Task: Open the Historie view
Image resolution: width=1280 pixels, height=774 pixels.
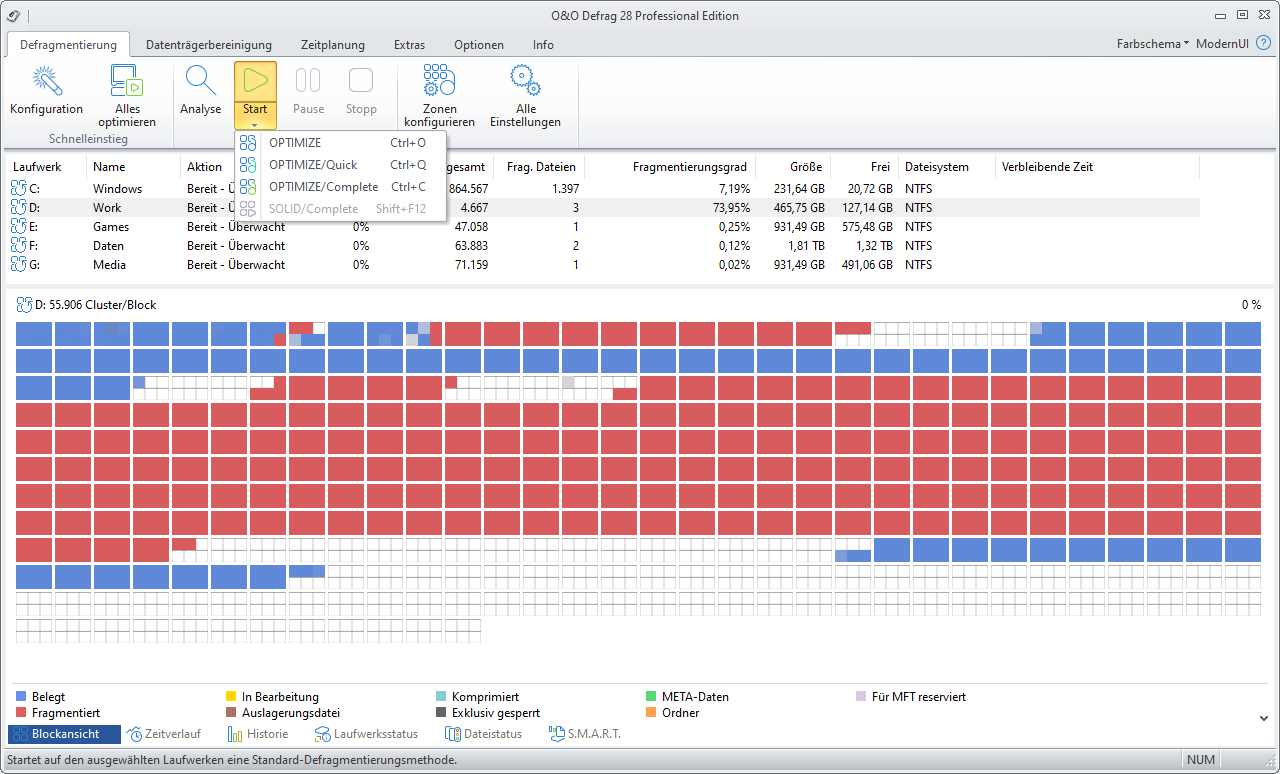Action: pos(259,734)
